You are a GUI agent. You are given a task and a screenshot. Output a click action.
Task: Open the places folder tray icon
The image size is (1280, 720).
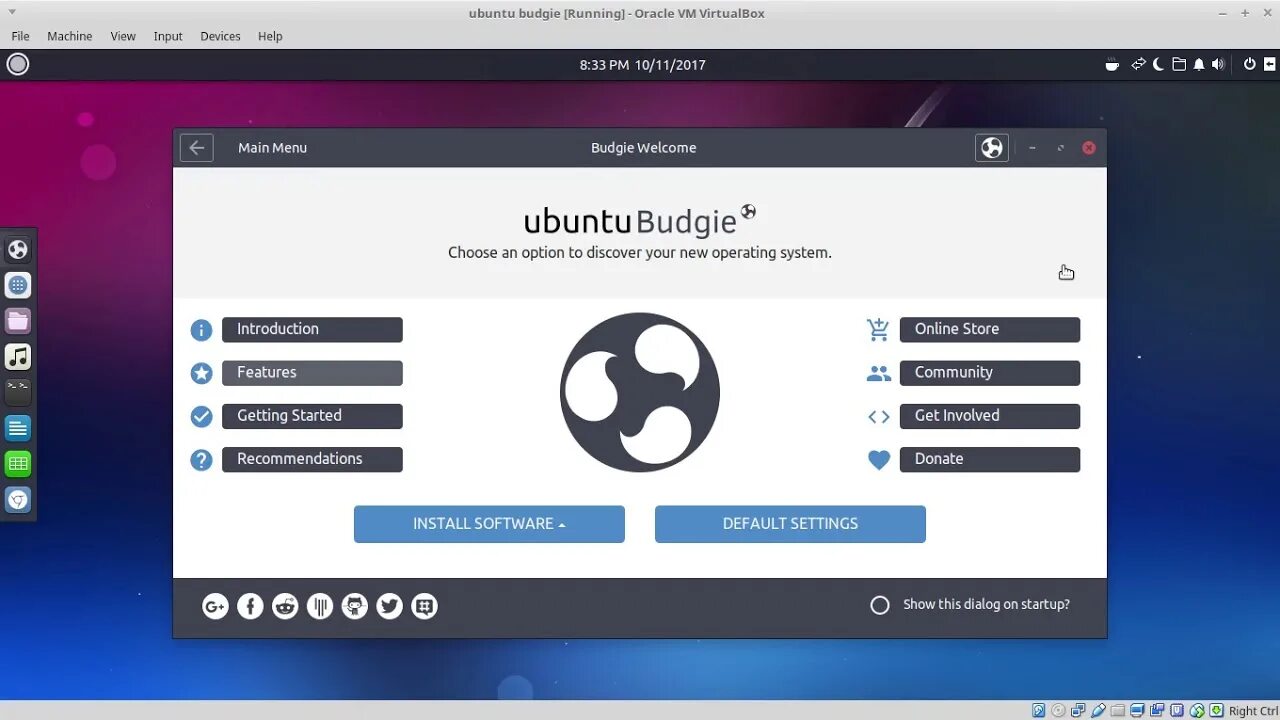[1179, 65]
